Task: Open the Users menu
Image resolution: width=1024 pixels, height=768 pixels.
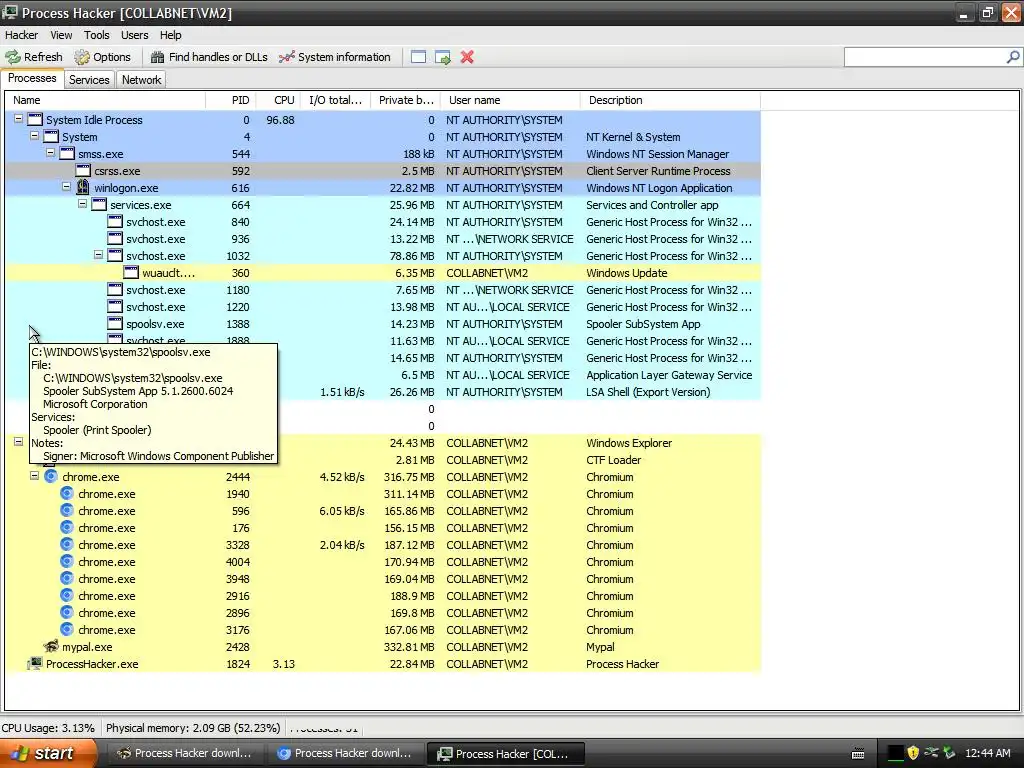Action: coord(135,35)
